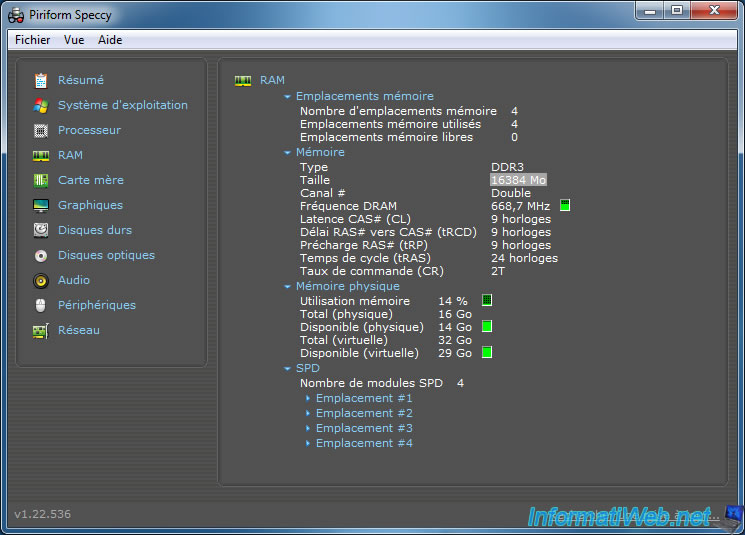Click the Résumé clipboard icon
The image size is (745, 535).
click(x=41, y=81)
